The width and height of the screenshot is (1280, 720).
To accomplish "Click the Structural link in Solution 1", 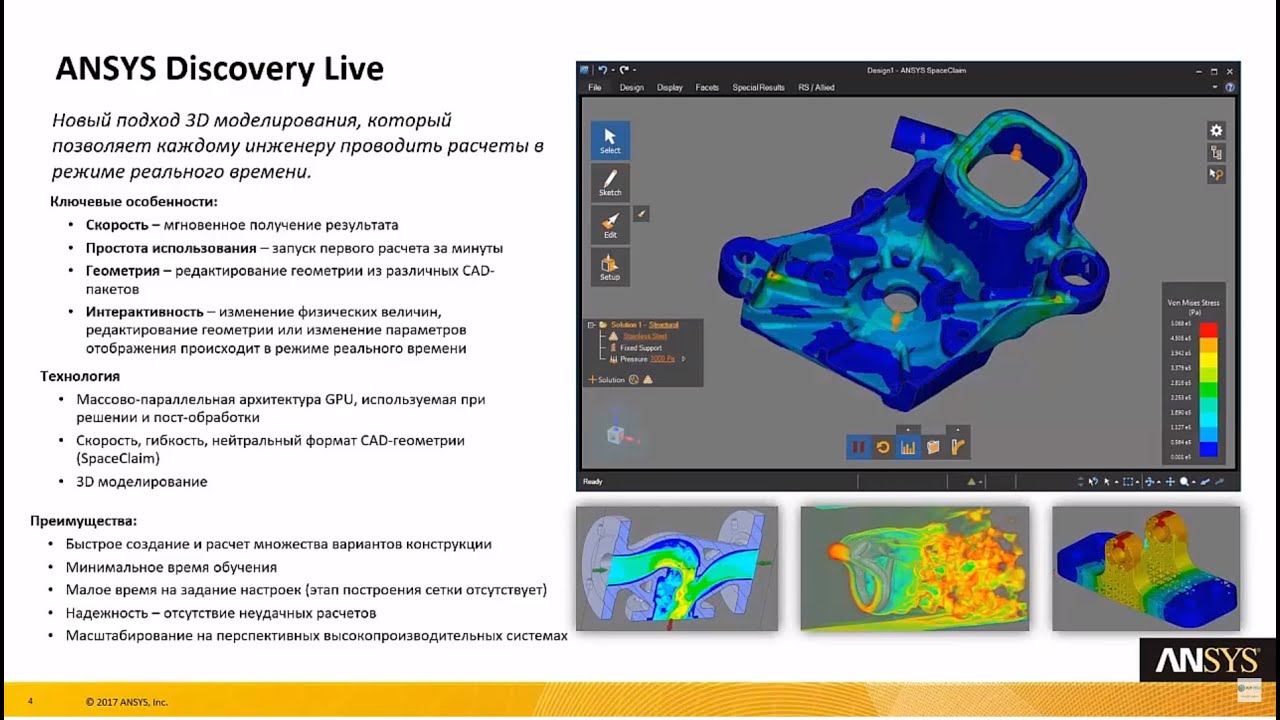I will click(x=664, y=325).
